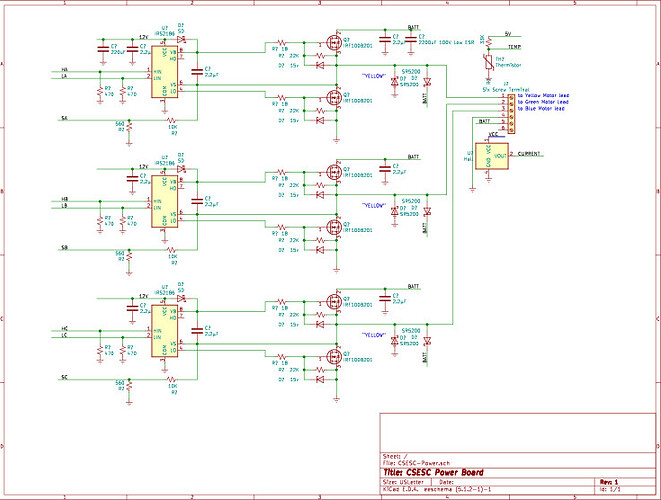Click the 'LA' input label

[x=64, y=76]
